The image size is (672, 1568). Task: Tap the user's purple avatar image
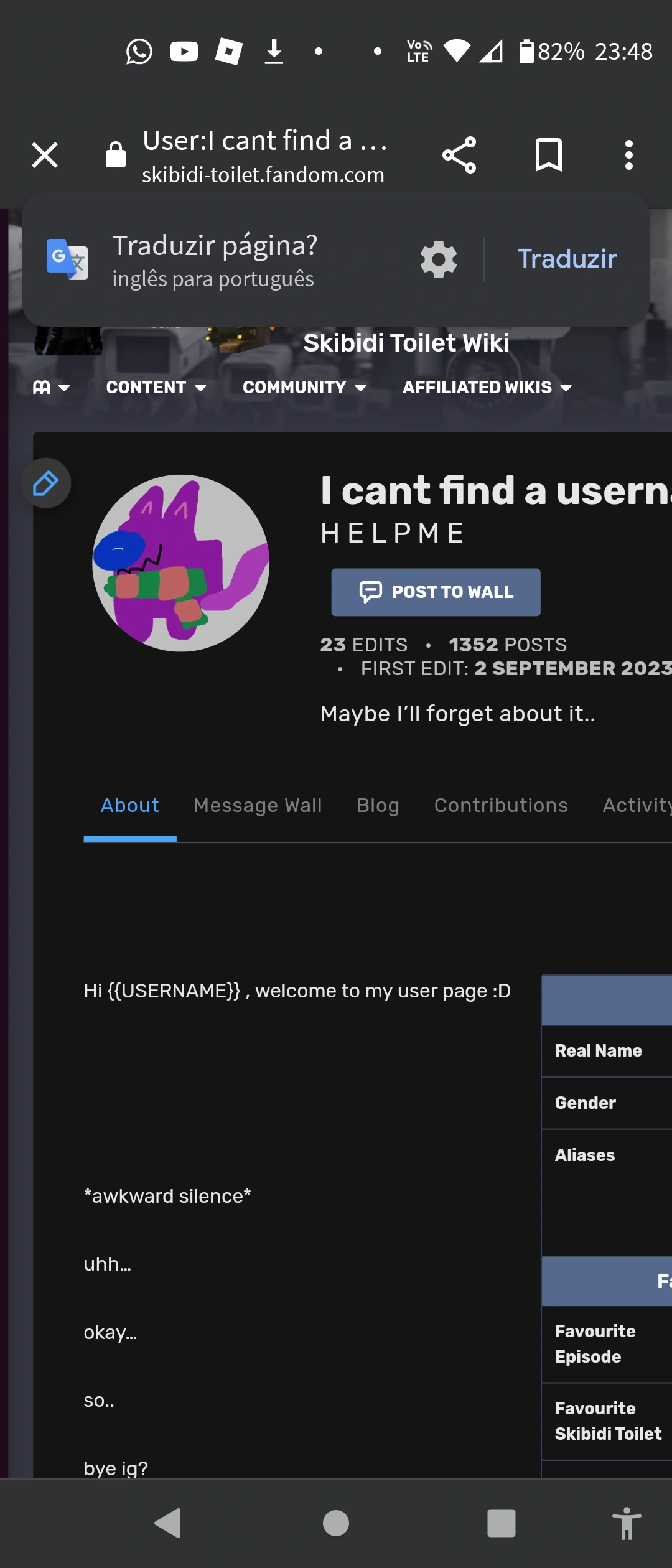tap(181, 563)
